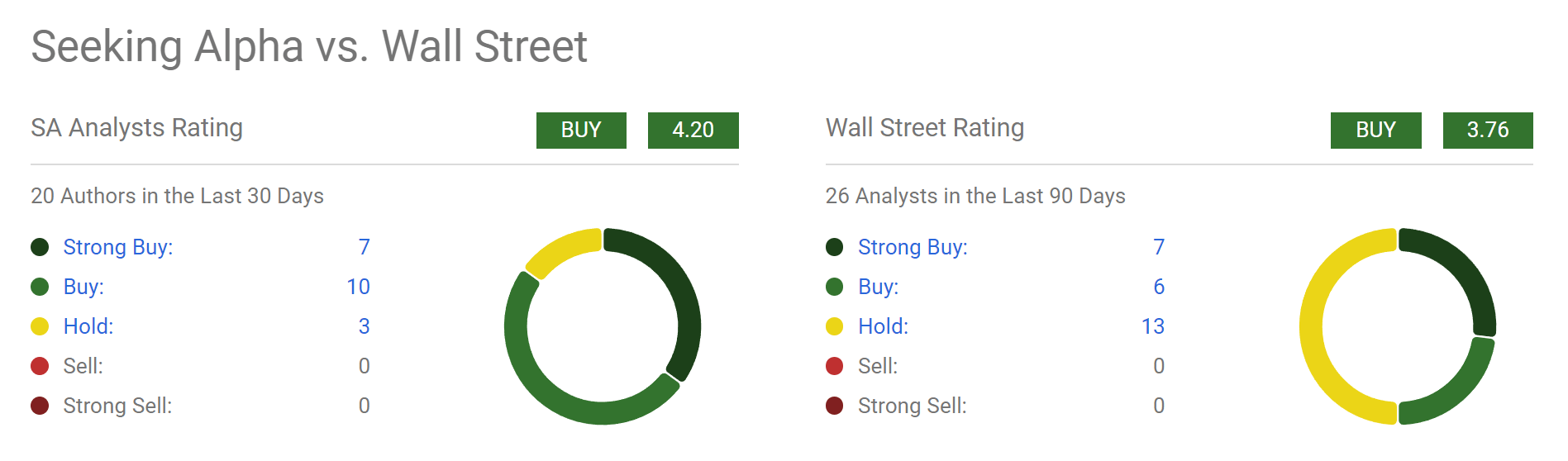Screen dimensions: 1568x461
Task: Click the SA Analysts Strong Buy link
Action: point(117,247)
